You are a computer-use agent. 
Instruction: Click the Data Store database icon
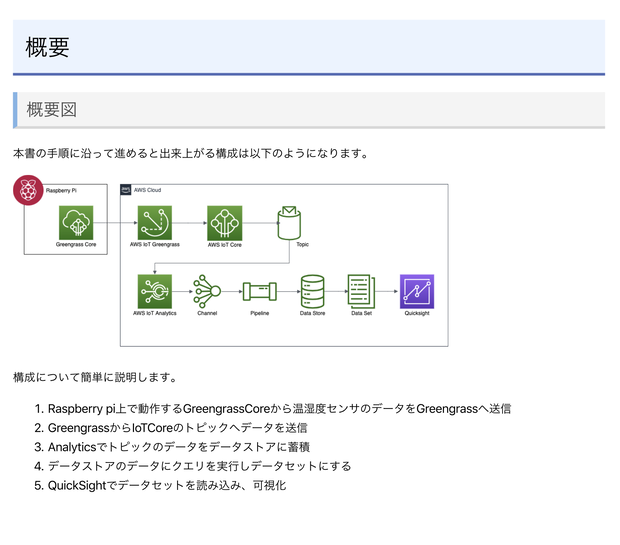coord(312,291)
